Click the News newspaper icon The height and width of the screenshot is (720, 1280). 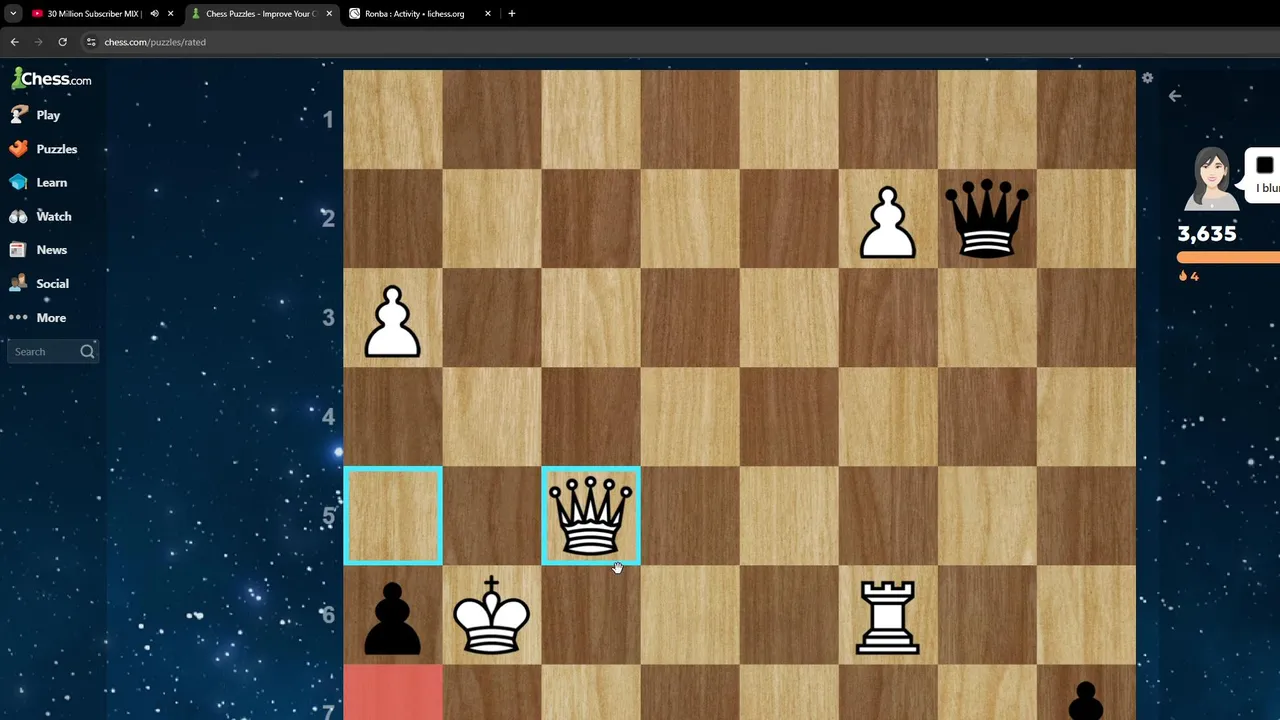[x=18, y=250]
